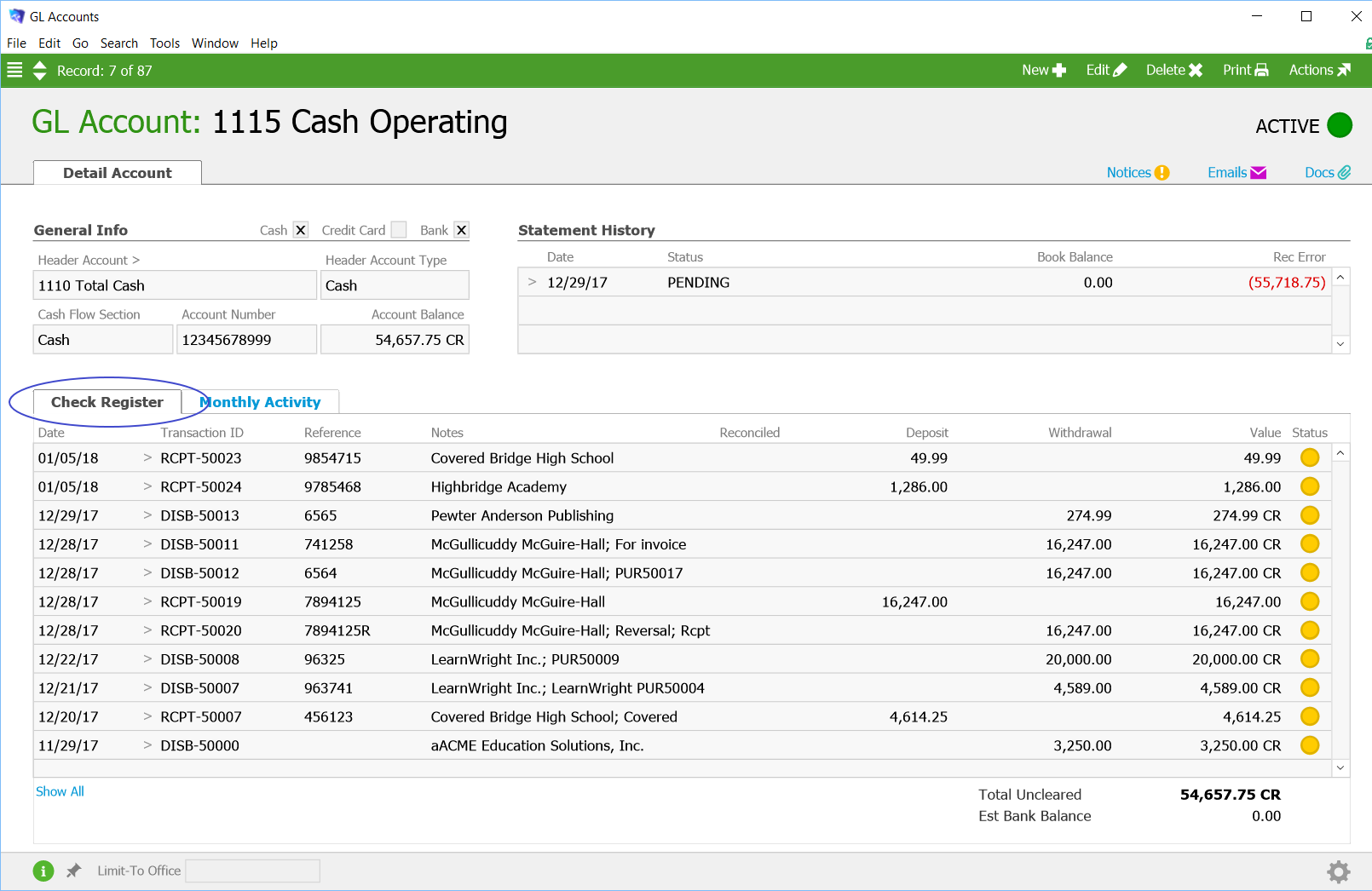1372x891 pixels.
Task: Click the Show All link
Action: pos(60,791)
